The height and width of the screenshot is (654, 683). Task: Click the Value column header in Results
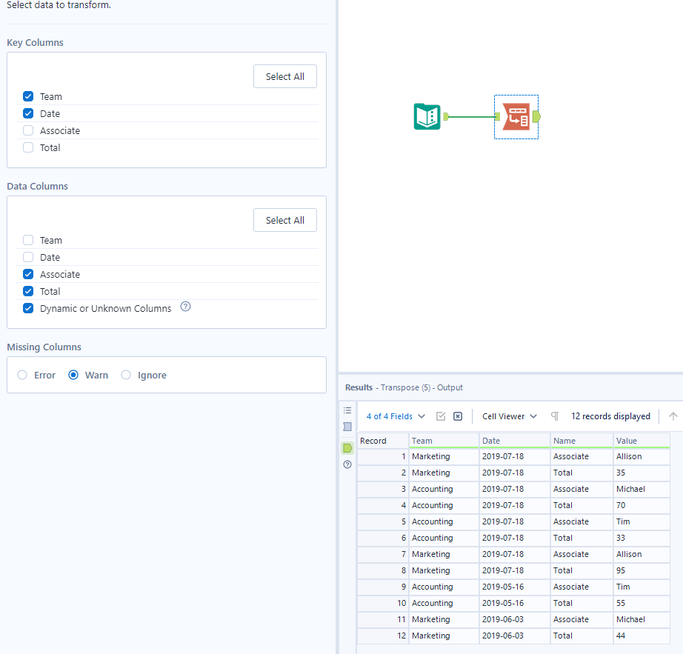point(641,441)
